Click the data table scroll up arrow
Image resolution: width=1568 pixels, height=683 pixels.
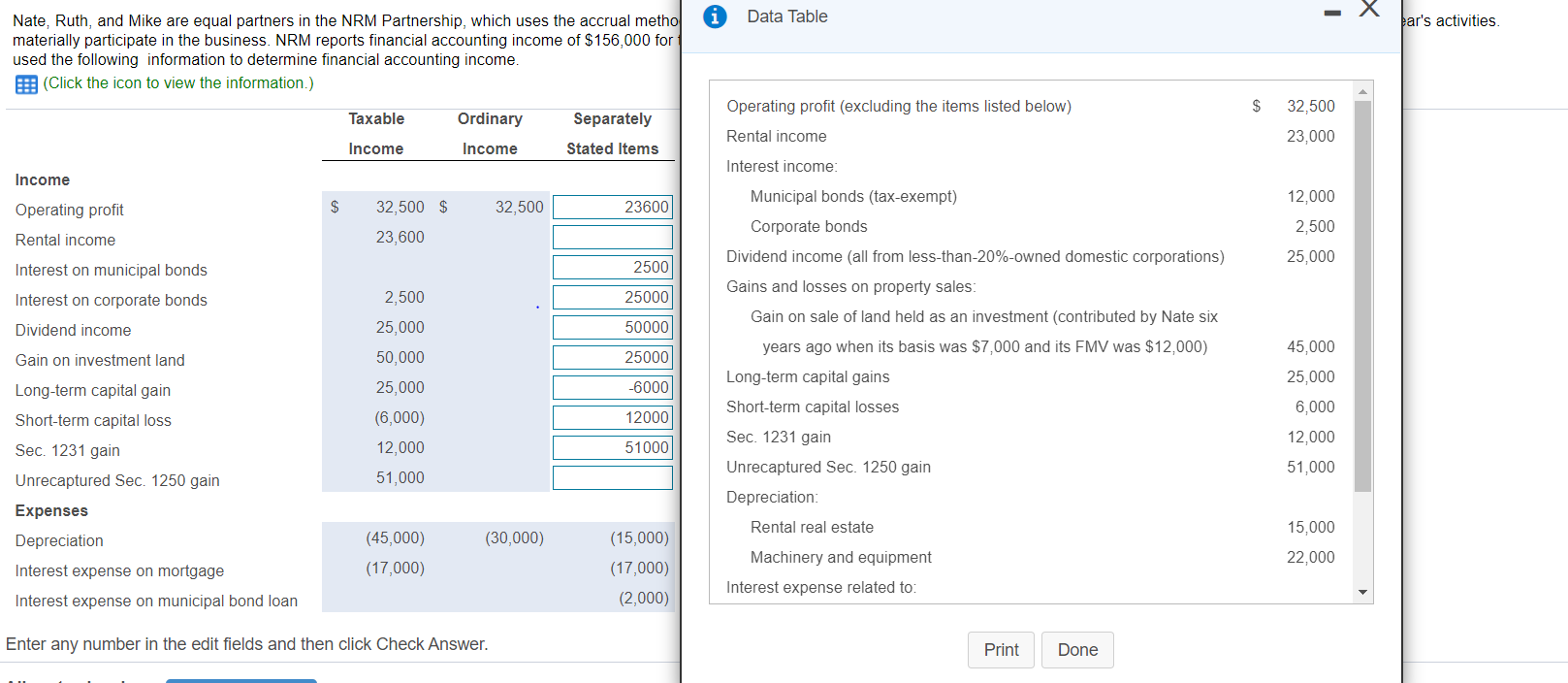(x=1362, y=91)
